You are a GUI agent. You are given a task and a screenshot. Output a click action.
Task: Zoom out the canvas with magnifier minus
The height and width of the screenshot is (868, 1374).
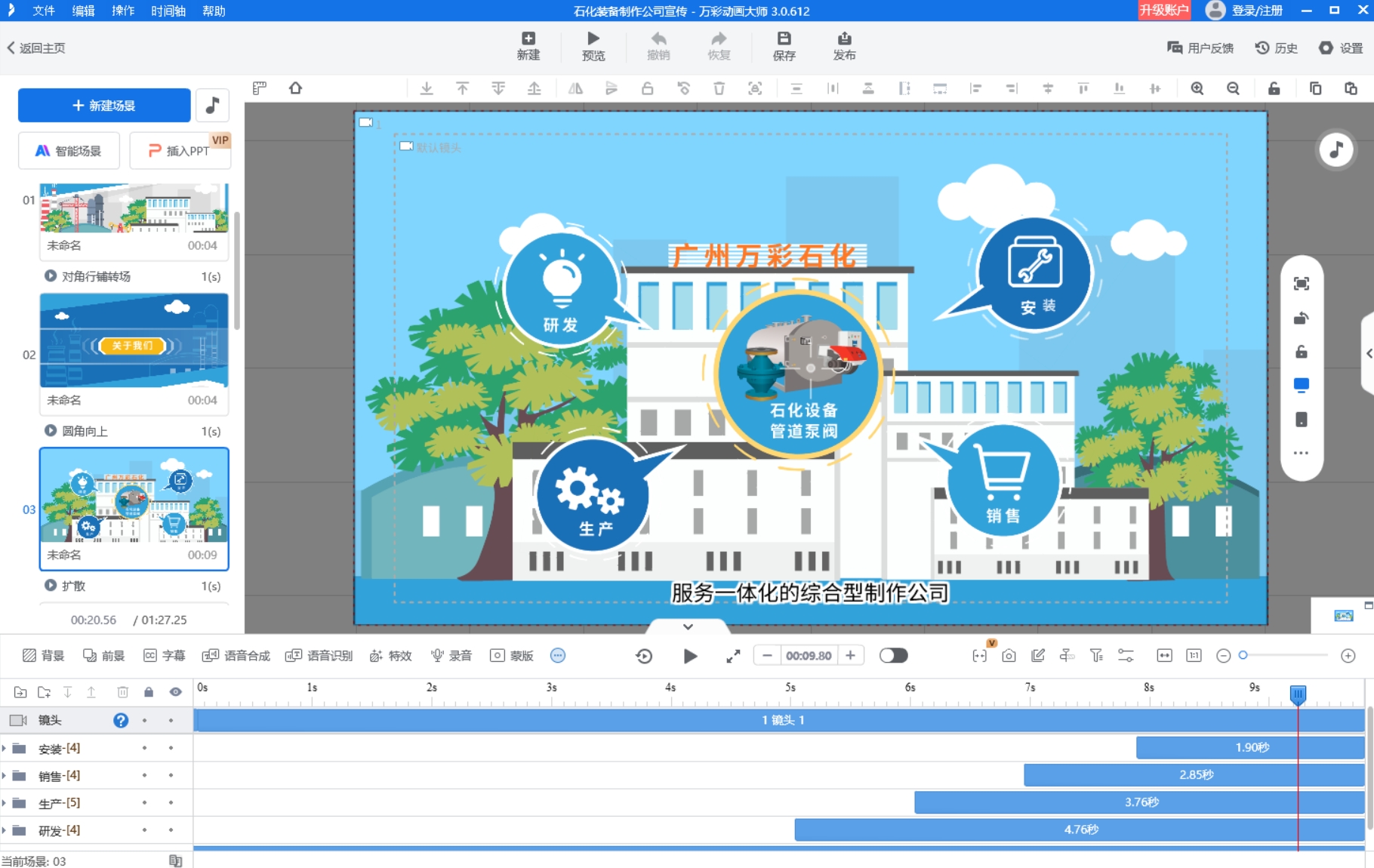(1233, 88)
